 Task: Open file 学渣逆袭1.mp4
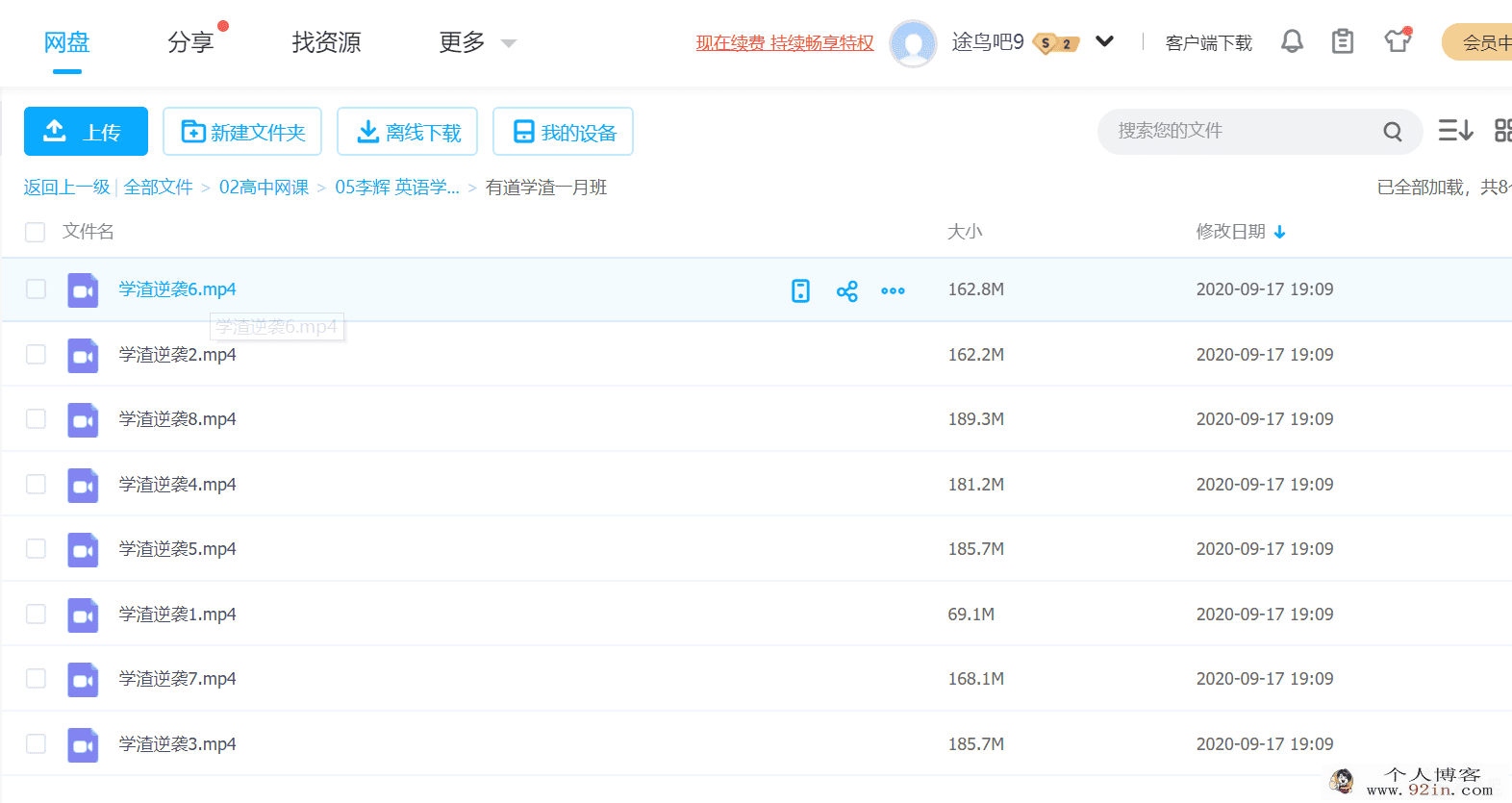[x=177, y=615]
